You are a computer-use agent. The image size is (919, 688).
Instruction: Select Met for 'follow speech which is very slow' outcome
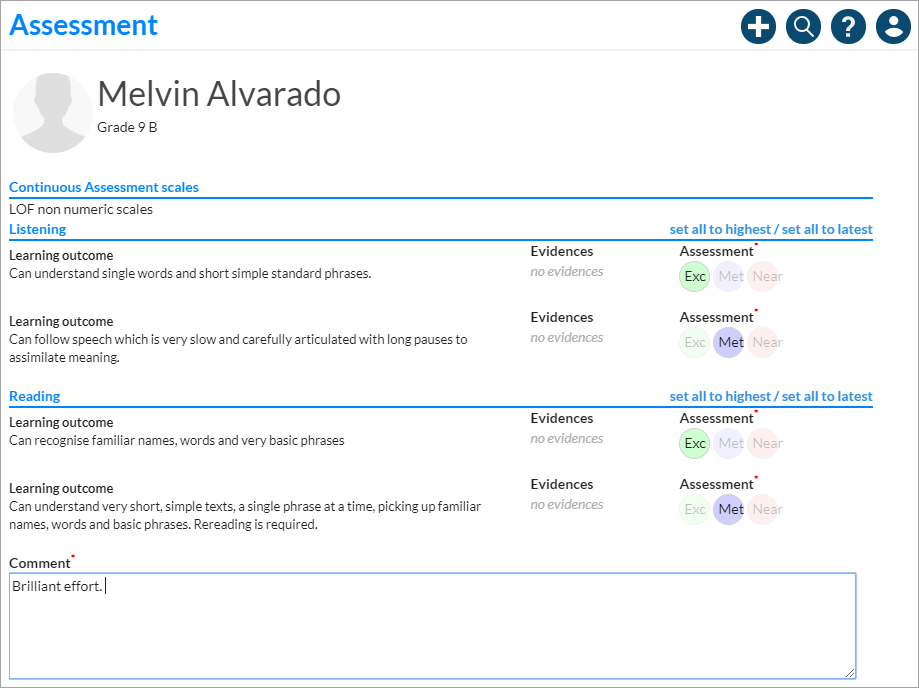[x=729, y=342]
